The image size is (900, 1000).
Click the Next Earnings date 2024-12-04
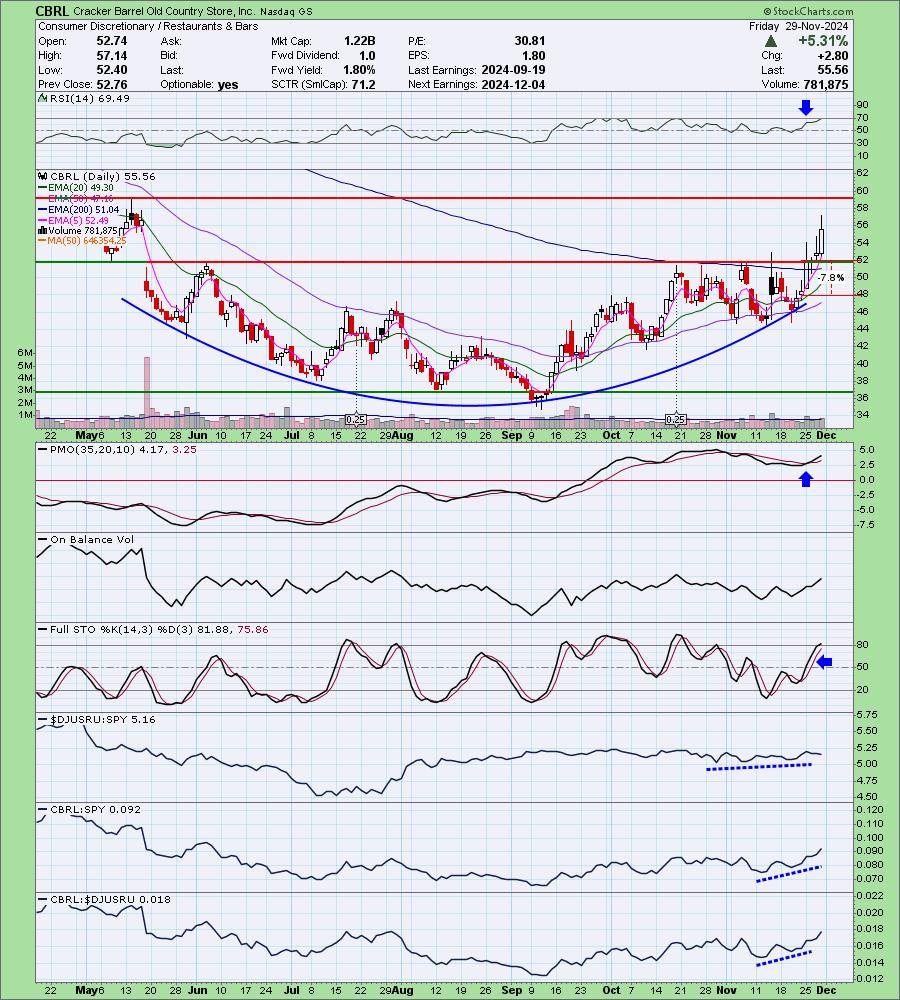(x=513, y=84)
